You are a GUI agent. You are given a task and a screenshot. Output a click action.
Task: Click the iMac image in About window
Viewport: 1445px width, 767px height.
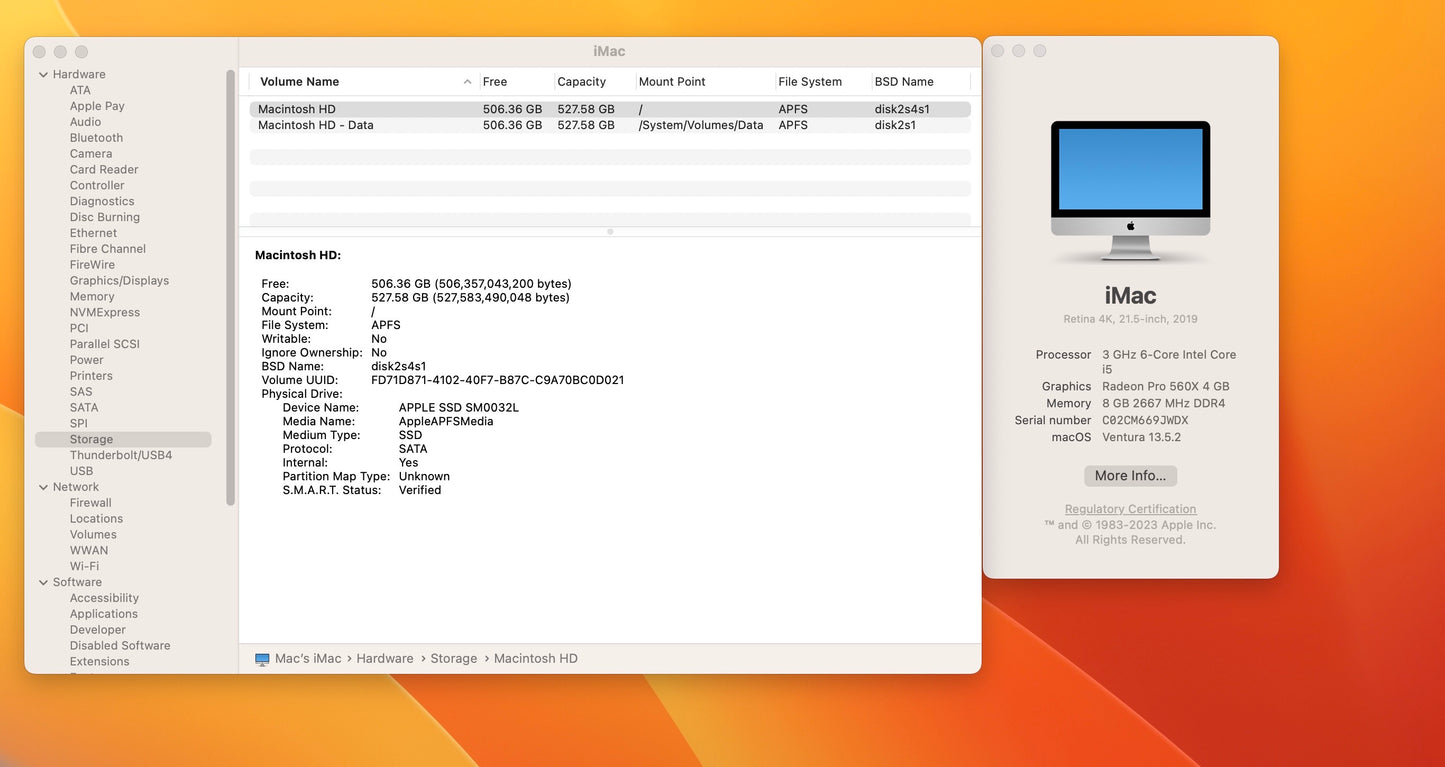click(1130, 190)
